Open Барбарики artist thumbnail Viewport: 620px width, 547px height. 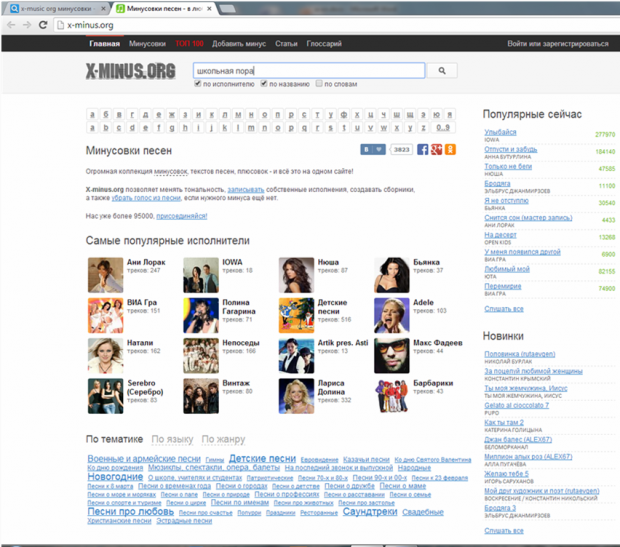point(392,396)
